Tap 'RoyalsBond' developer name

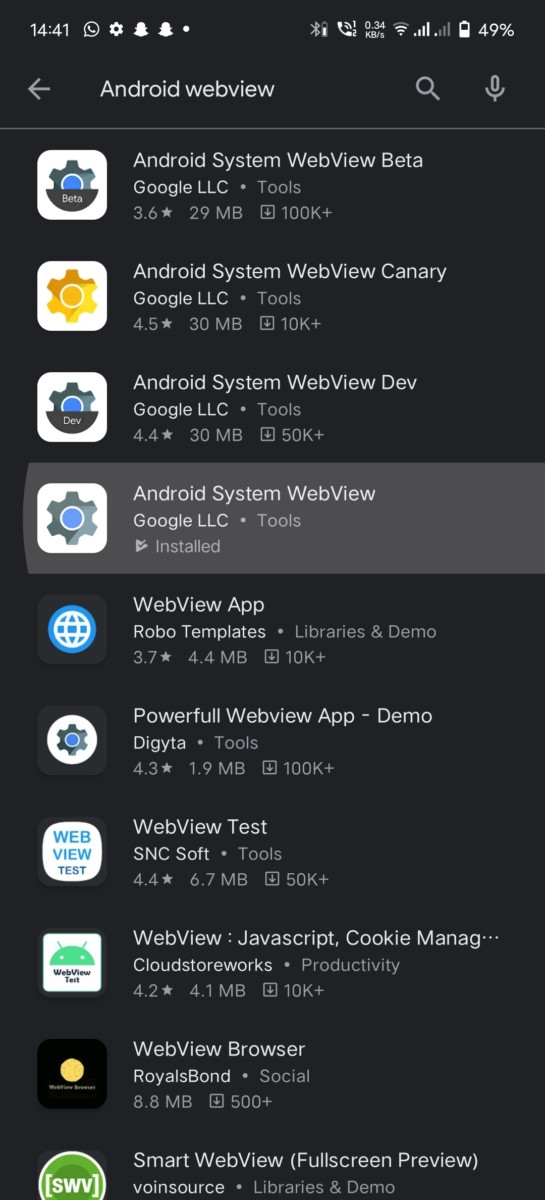click(182, 1076)
